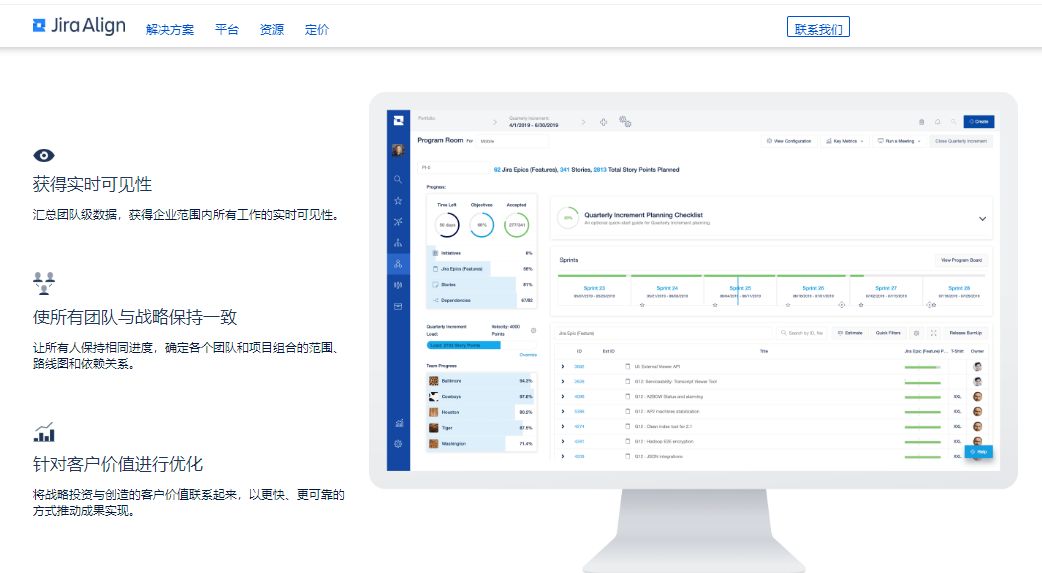1042x573 pixels.
Task: Select the Houston team progress row
Action: pyautogui.click(x=480, y=412)
